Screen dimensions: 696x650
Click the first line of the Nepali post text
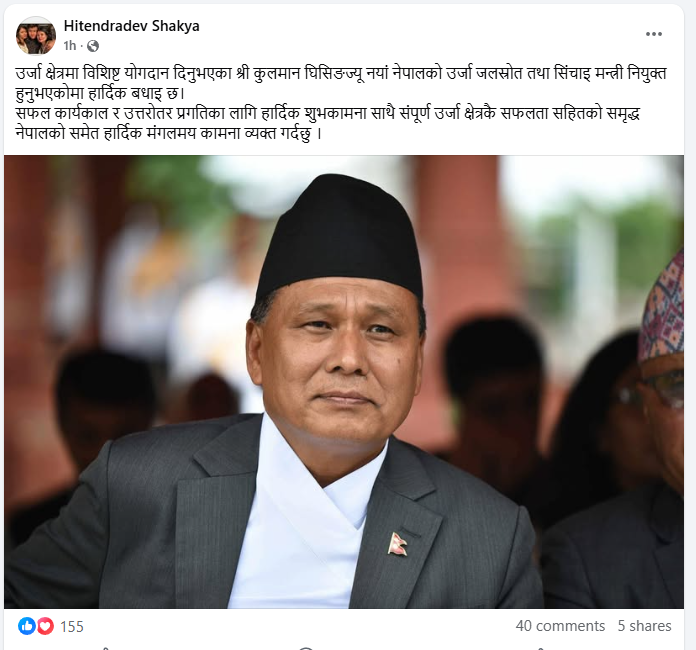[x=341, y=74]
